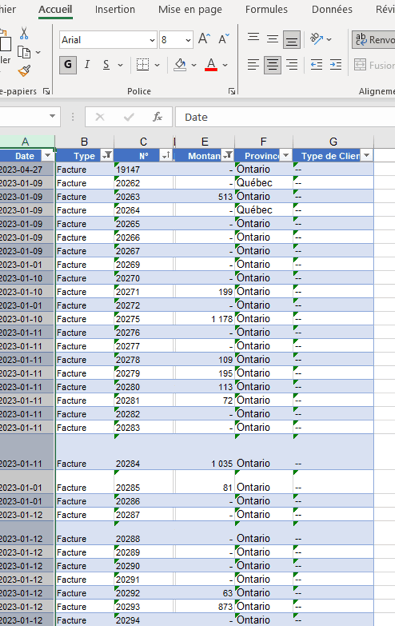Open the Presse-papiers dialog launcher

tap(47, 91)
